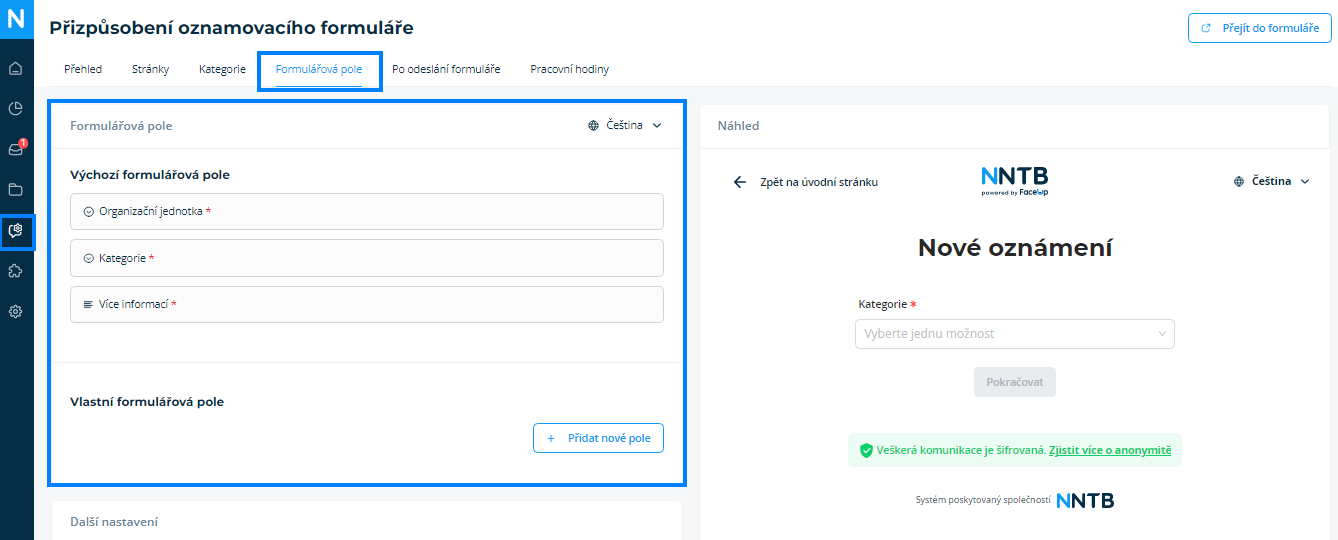Click Přidat nové pole button

pos(598,438)
